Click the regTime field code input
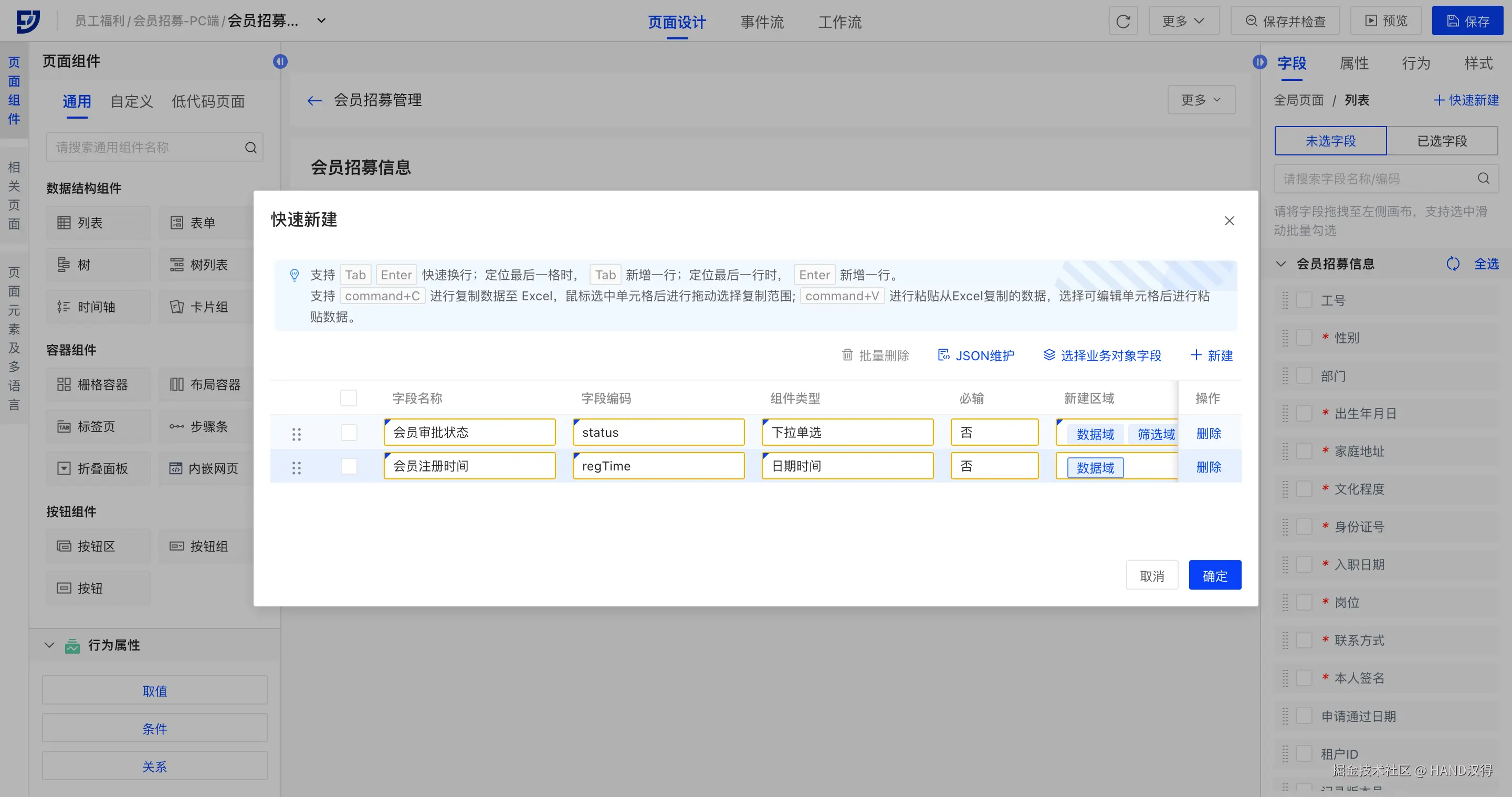Image resolution: width=1512 pixels, height=797 pixels. point(658,467)
